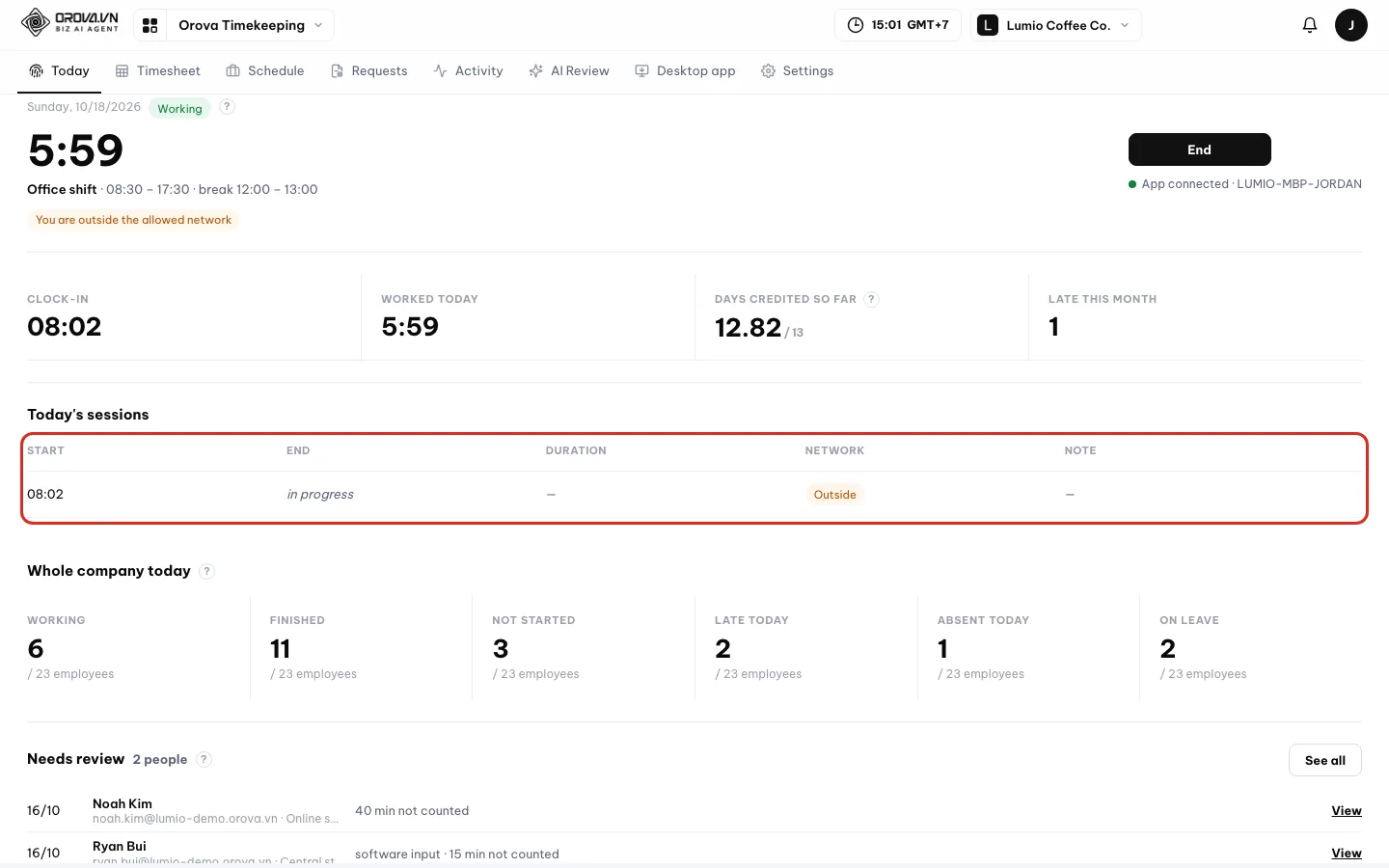Image resolution: width=1389 pixels, height=868 pixels.
Task: Click the 15:01 GMT+7 time display
Action: coord(898,25)
